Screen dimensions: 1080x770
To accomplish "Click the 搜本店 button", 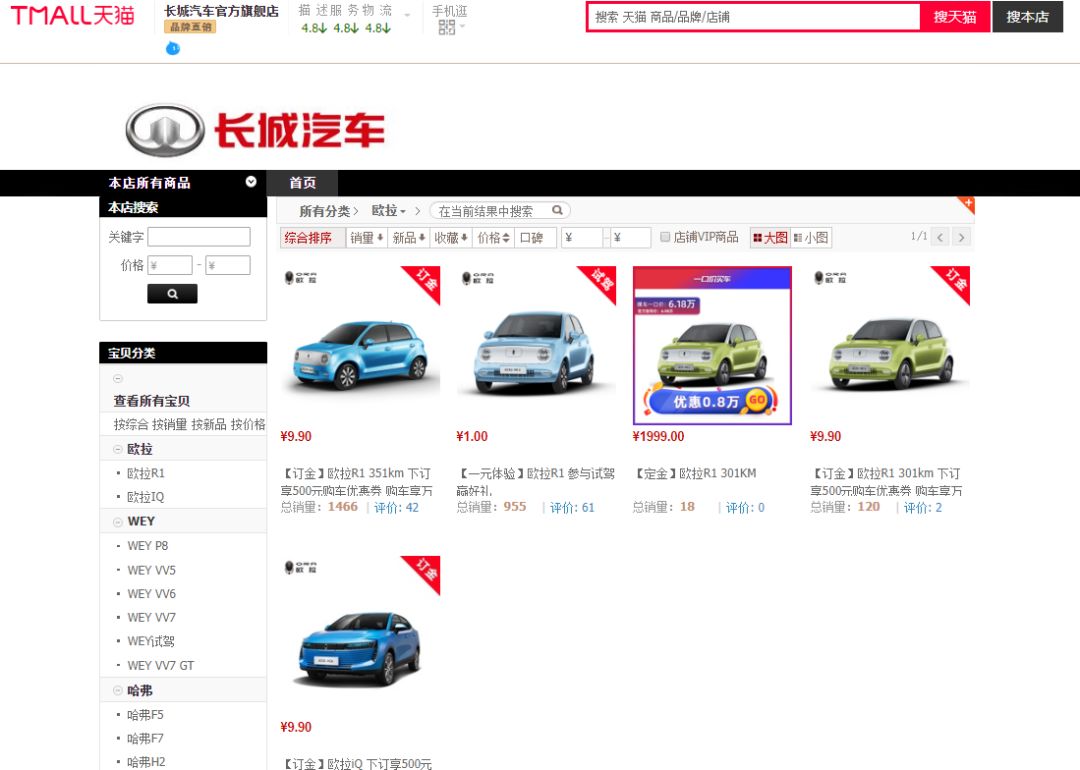I will 1027,17.
